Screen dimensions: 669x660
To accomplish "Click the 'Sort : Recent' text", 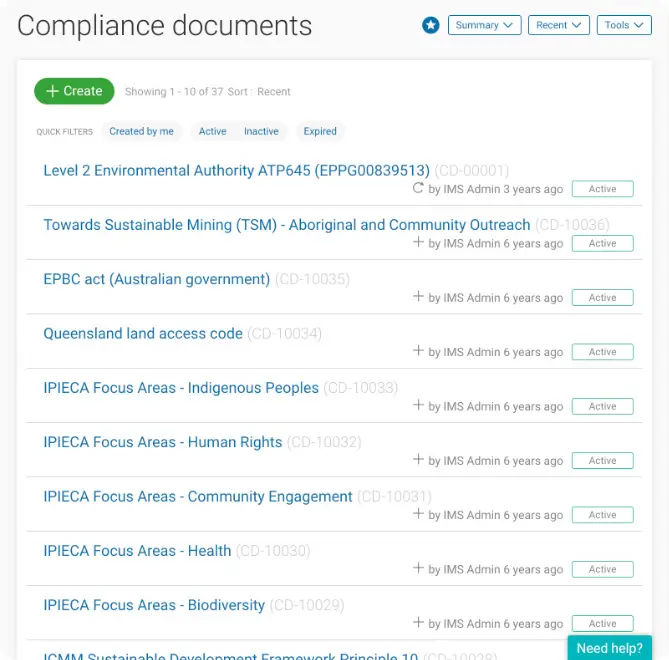I will [x=259, y=92].
